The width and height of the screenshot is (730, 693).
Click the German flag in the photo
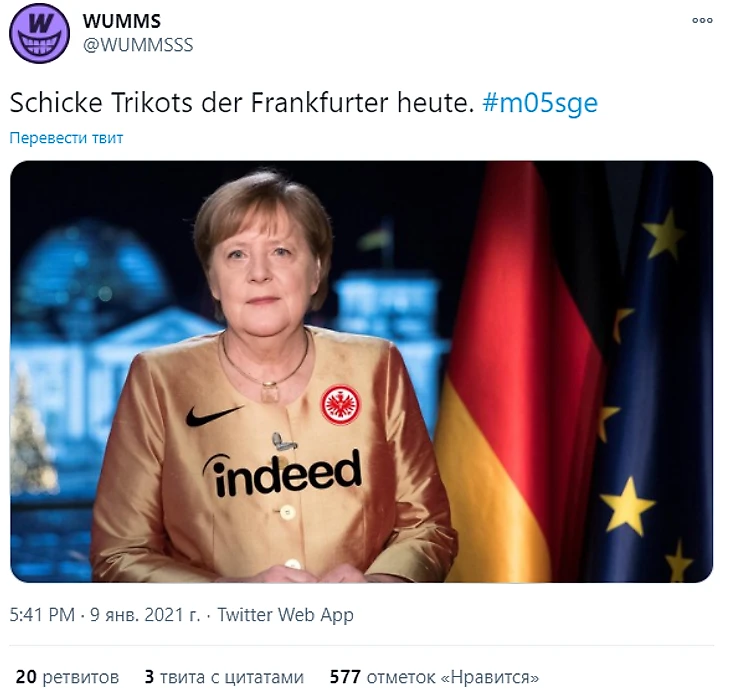coord(517,372)
